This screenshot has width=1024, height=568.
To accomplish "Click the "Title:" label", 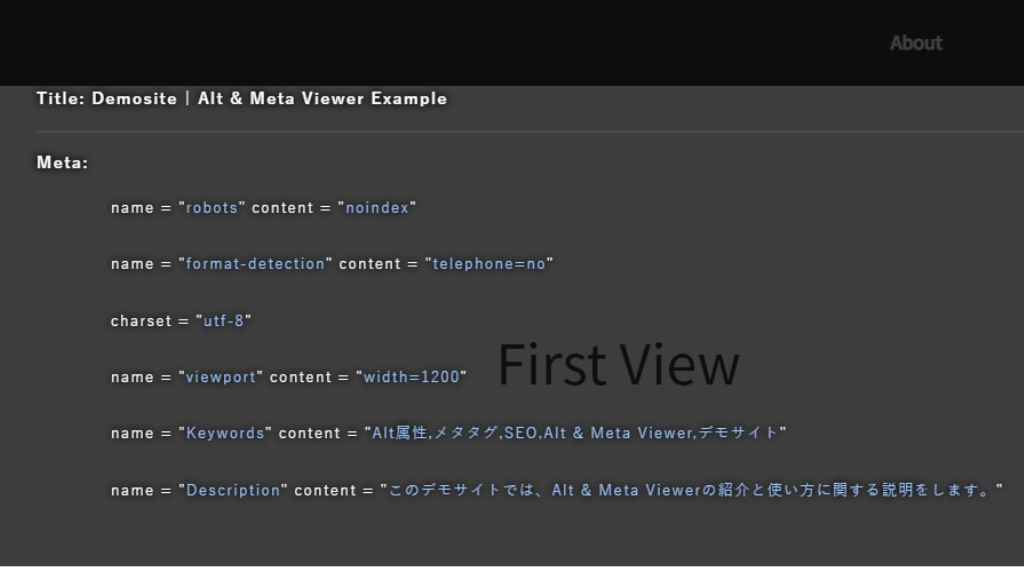I will [x=61, y=99].
